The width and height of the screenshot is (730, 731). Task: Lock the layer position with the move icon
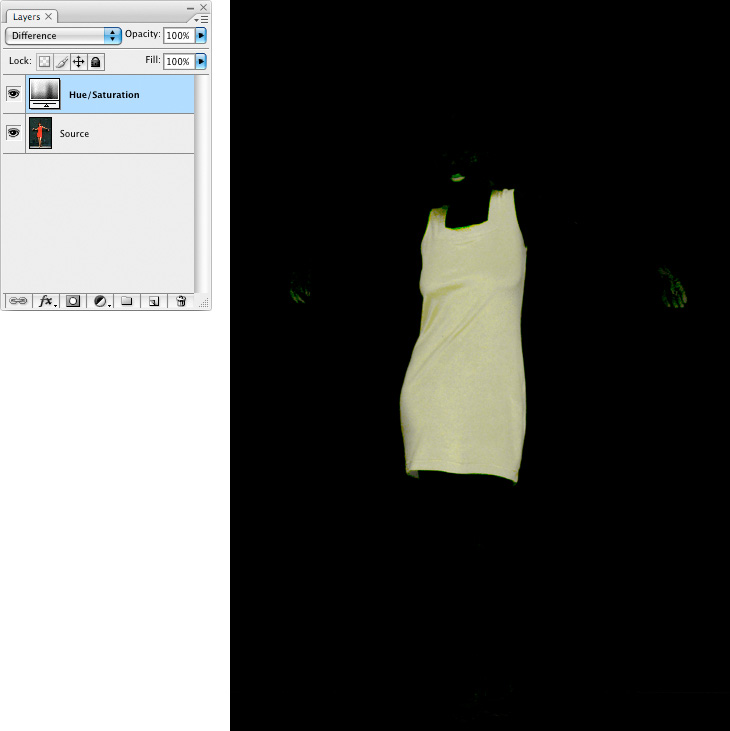78,62
